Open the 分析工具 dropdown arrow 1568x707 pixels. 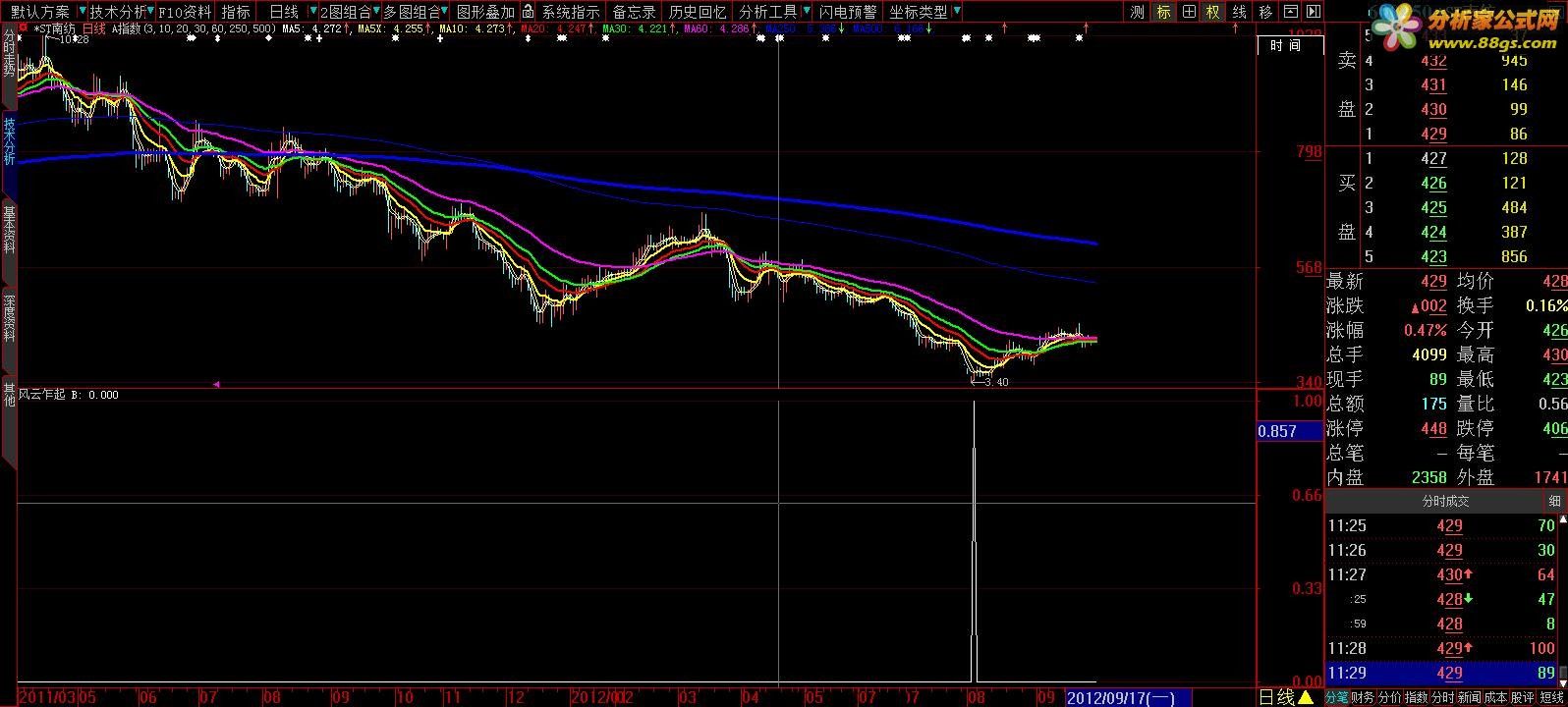click(x=807, y=12)
